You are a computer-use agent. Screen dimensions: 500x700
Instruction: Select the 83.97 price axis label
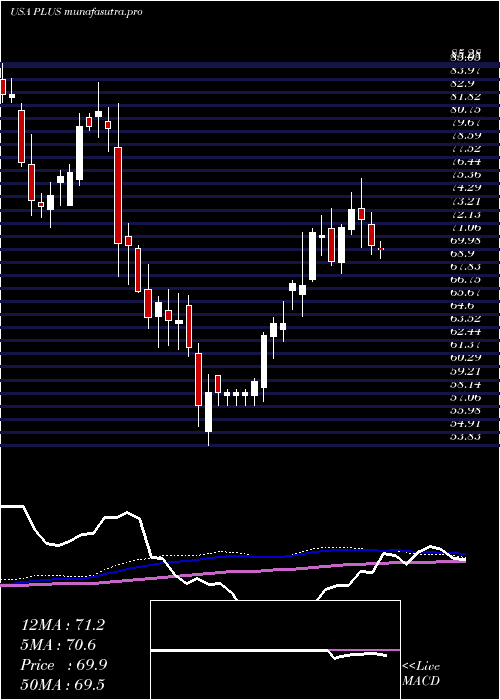point(466,70)
